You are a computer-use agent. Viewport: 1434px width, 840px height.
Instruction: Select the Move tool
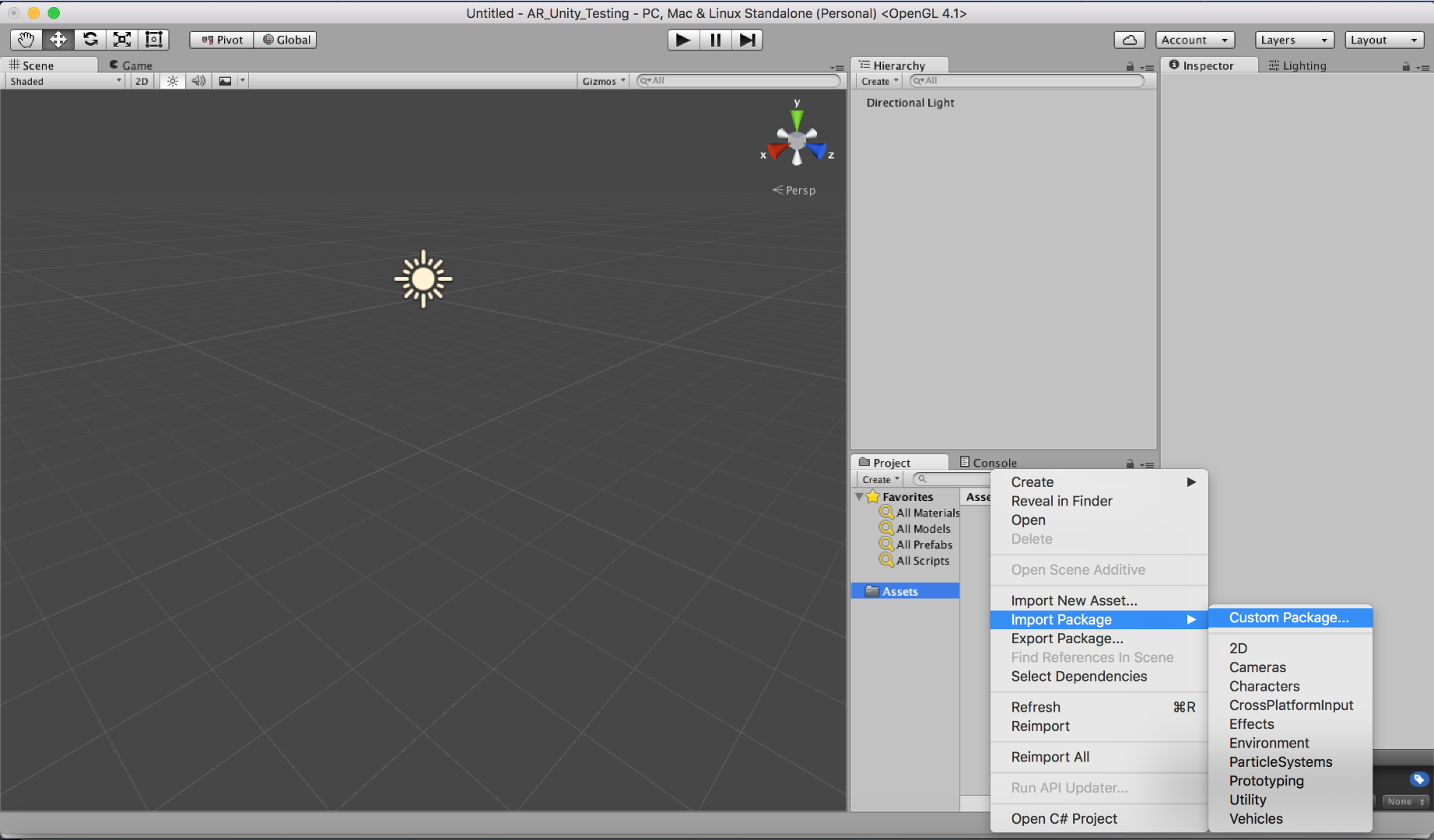click(x=58, y=39)
